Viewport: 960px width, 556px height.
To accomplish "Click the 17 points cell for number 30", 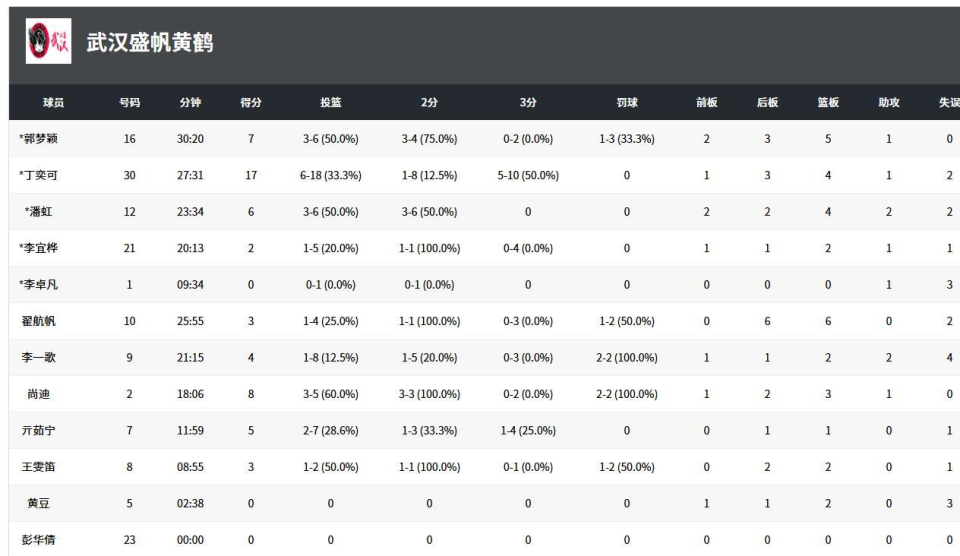I will point(251,175).
